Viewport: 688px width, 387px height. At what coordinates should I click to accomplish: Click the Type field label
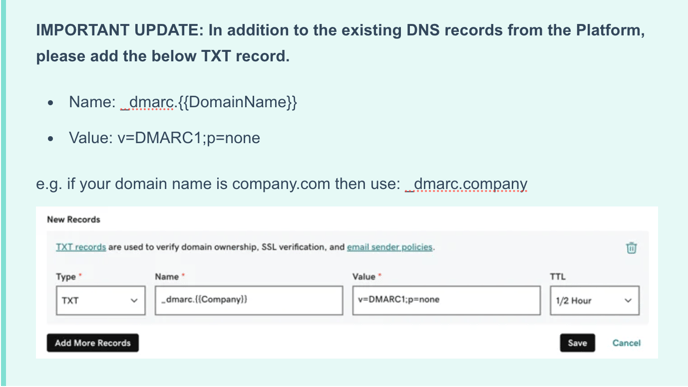click(66, 277)
